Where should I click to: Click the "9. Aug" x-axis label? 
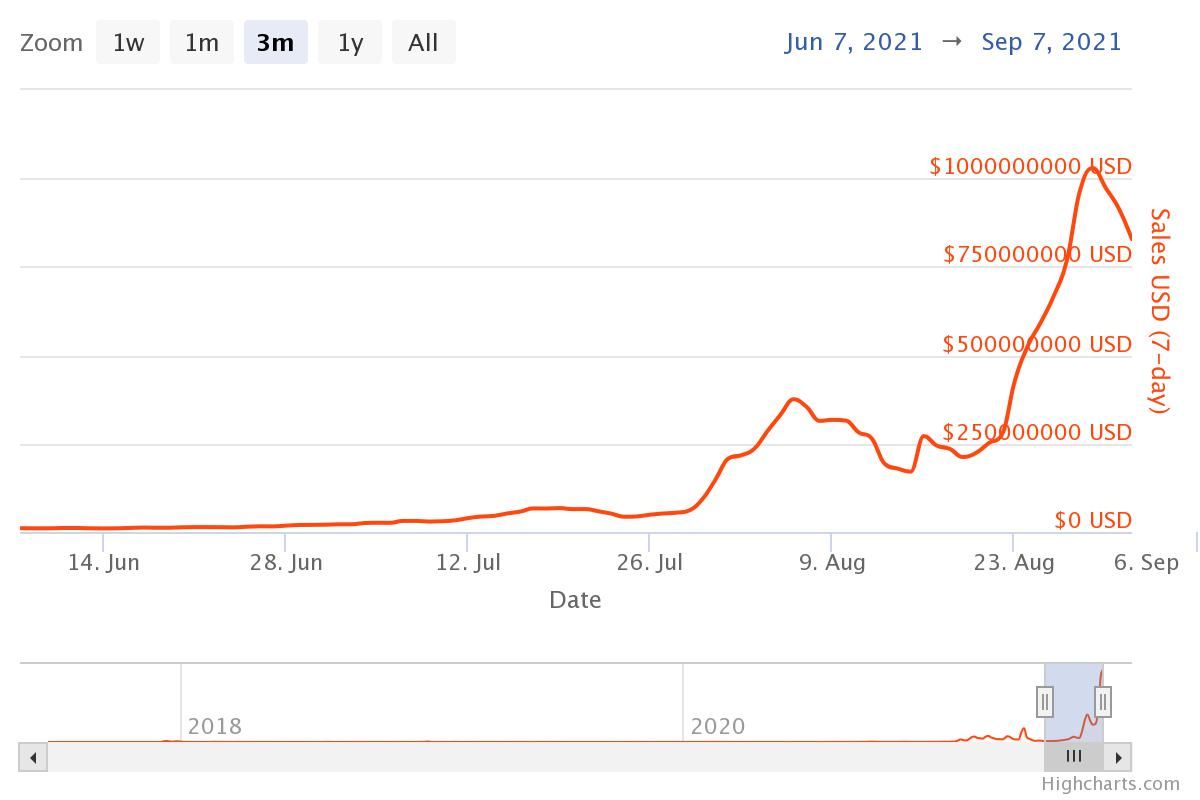click(x=832, y=563)
